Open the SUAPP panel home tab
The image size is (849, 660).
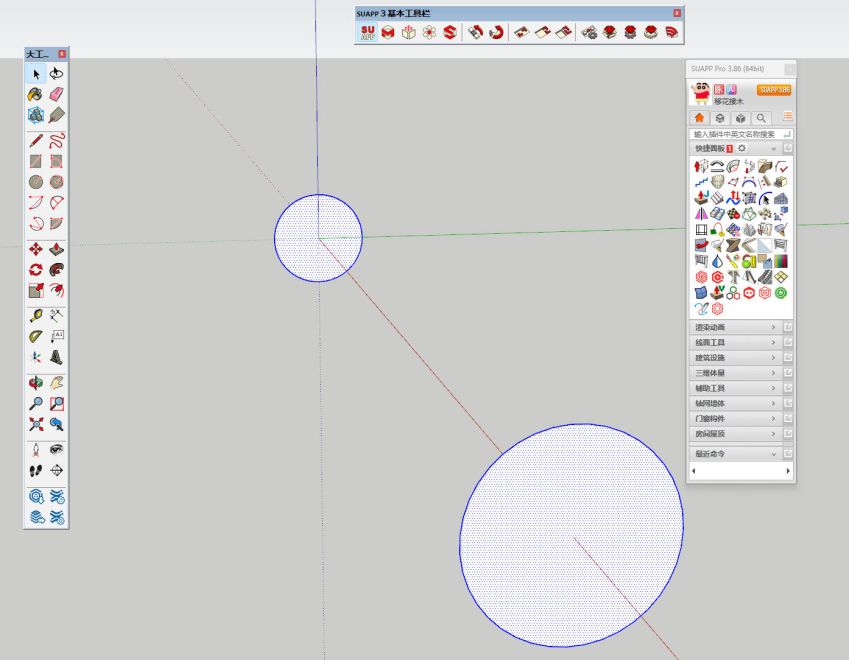(699, 118)
